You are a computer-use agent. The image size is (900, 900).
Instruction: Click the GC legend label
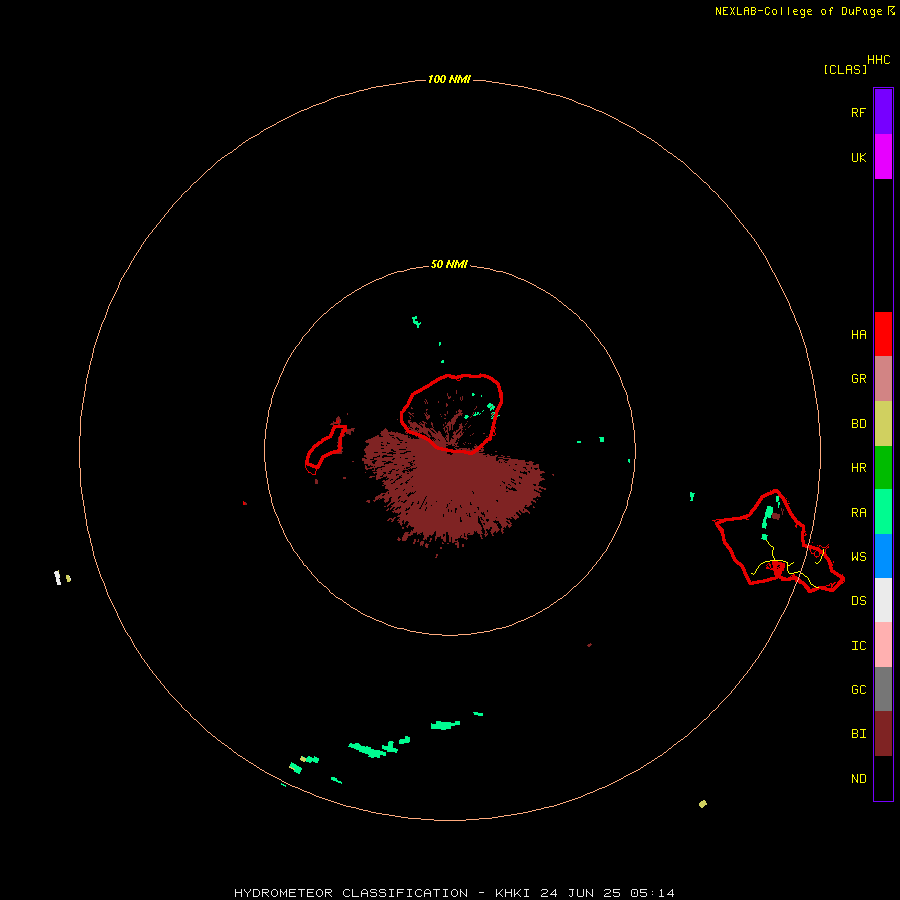pyautogui.click(x=858, y=689)
